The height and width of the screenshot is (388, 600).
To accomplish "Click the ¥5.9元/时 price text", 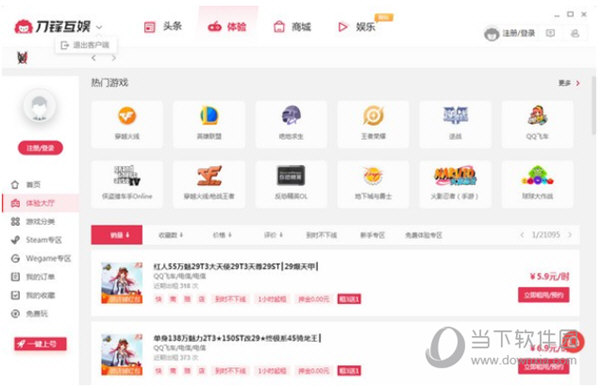I will pyautogui.click(x=549, y=276).
